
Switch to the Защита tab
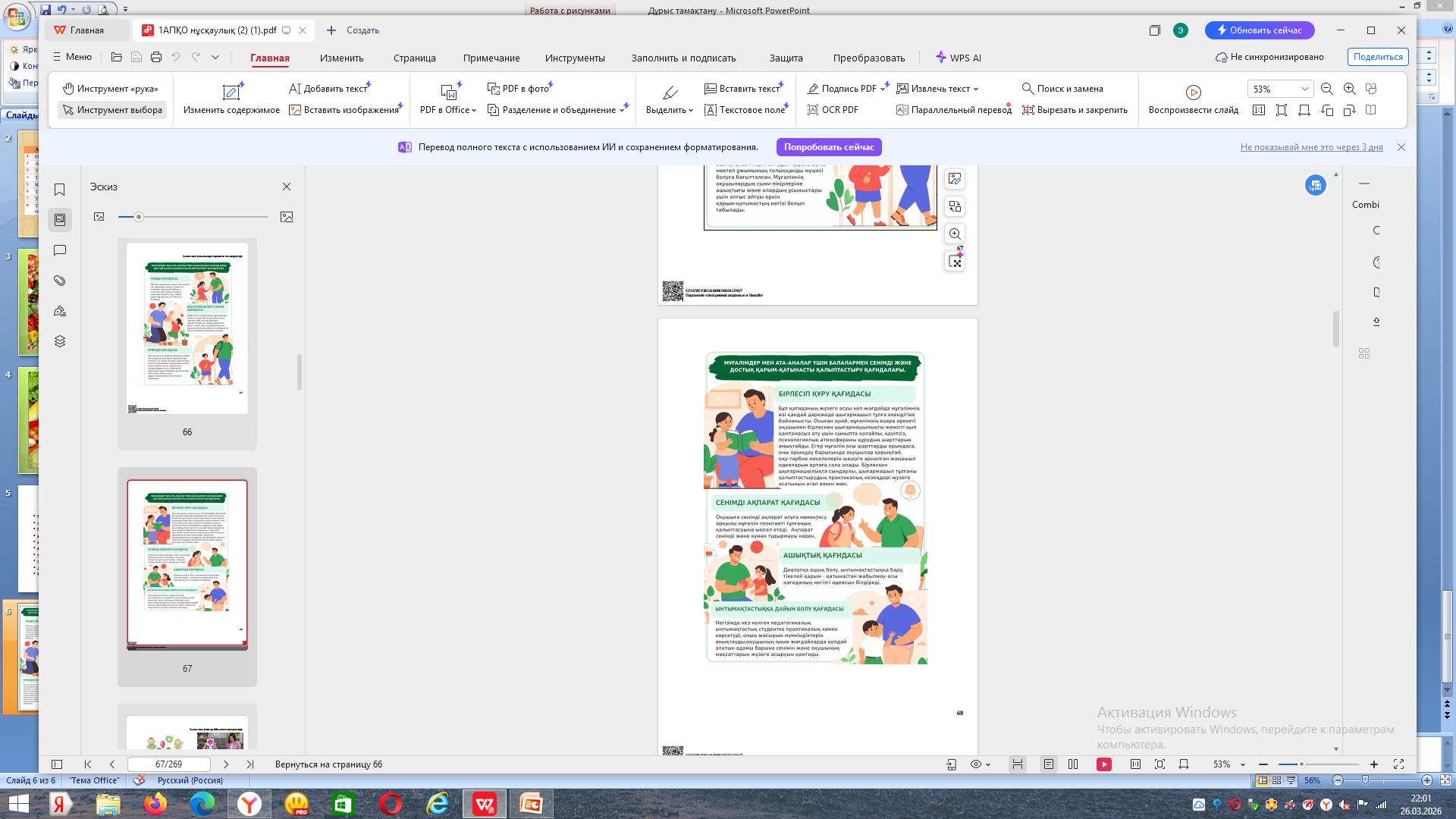coord(786,58)
